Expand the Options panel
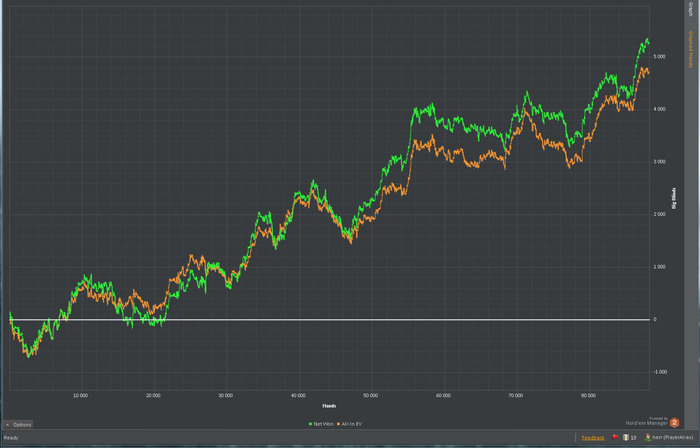This screenshot has height=448, width=700. coord(18,425)
